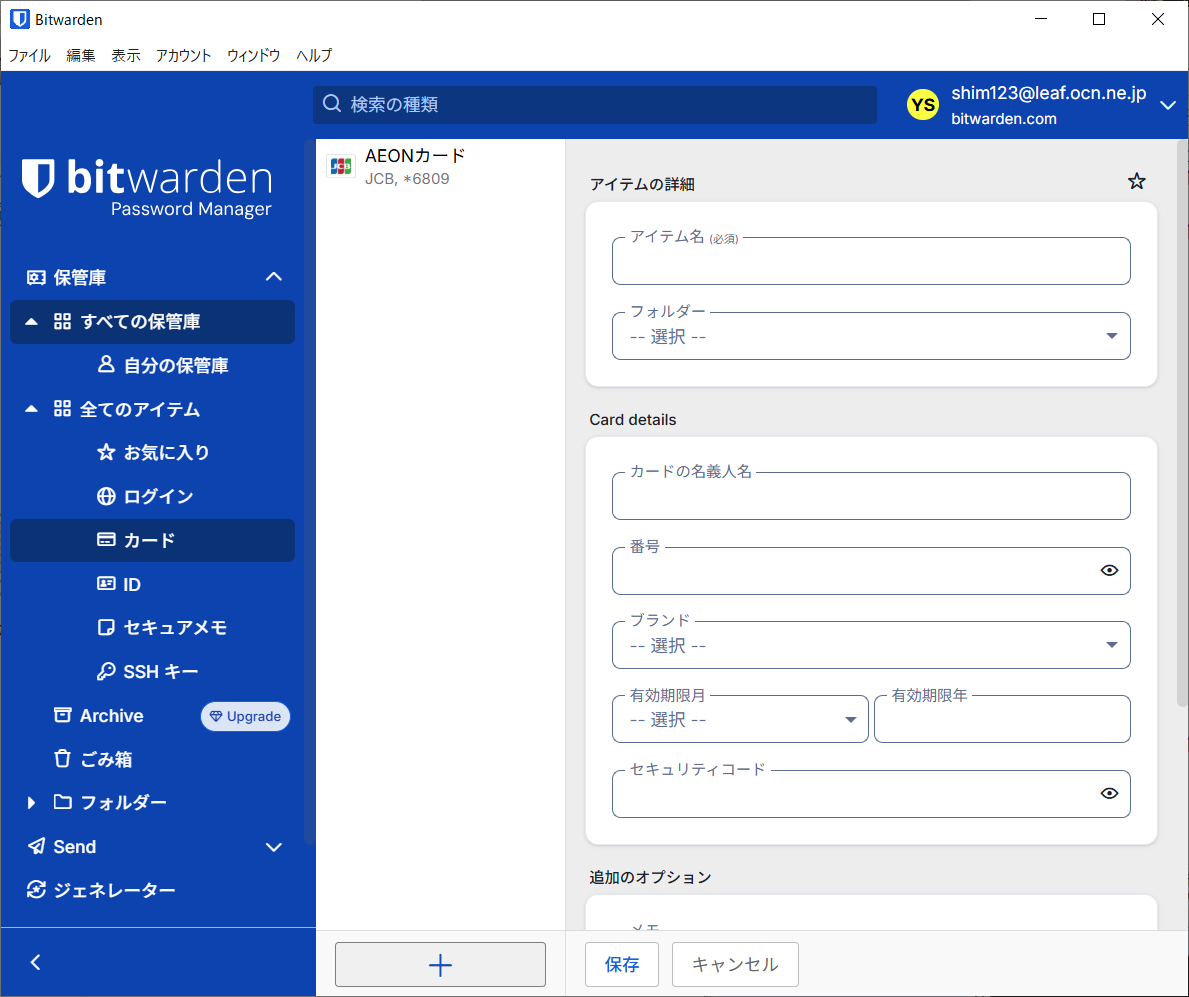Click the form's vertical scrollbar
This screenshot has height=997, width=1189.
(x=1181, y=420)
